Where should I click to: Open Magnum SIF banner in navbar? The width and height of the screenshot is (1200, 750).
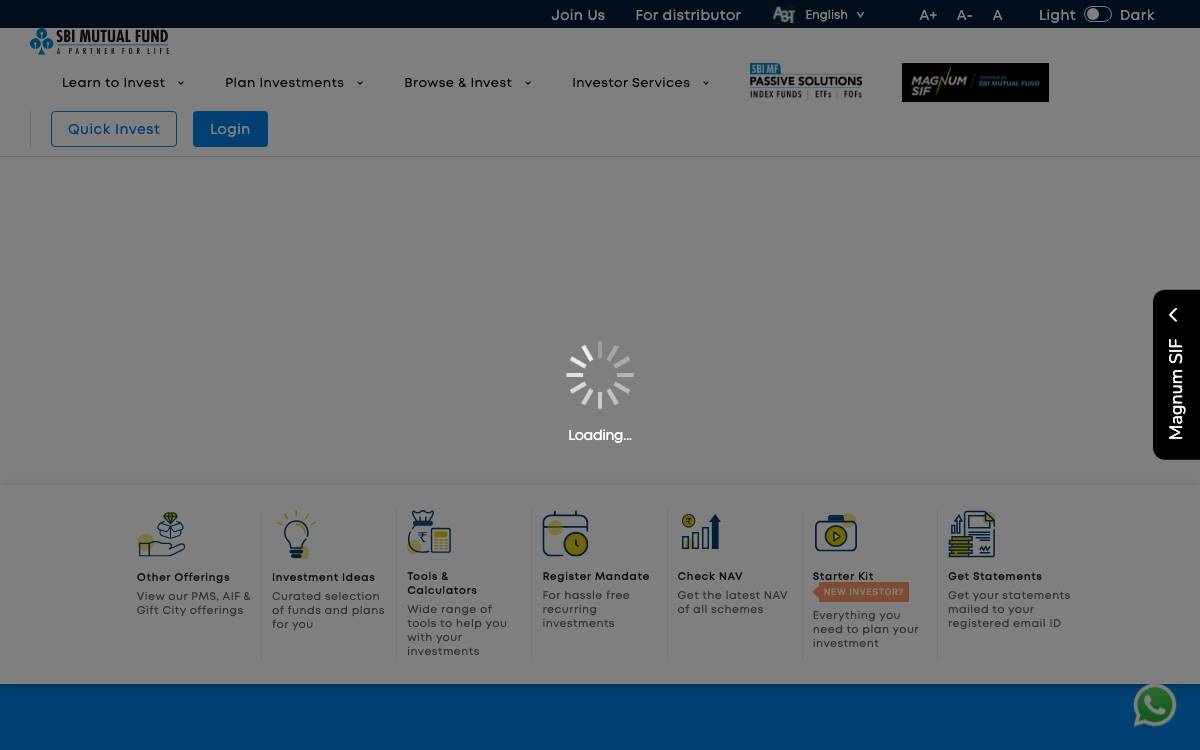(x=975, y=82)
